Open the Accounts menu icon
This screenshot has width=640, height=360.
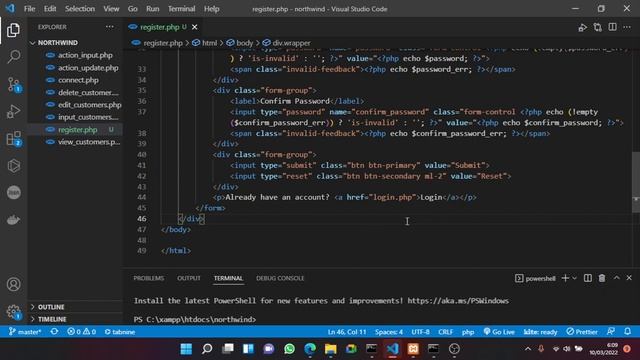[13, 284]
